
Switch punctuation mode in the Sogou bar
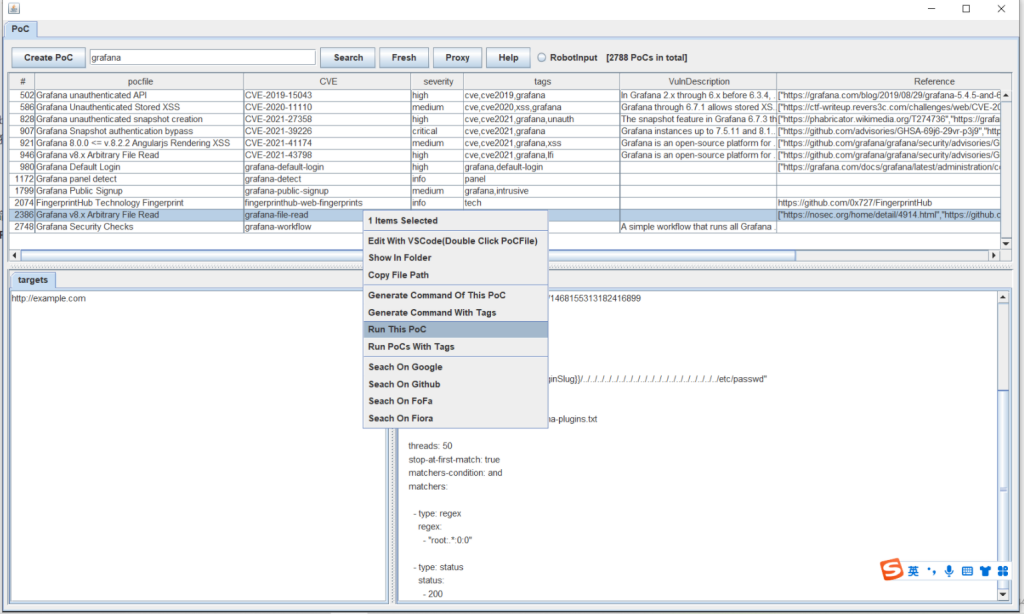click(x=931, y=571)
